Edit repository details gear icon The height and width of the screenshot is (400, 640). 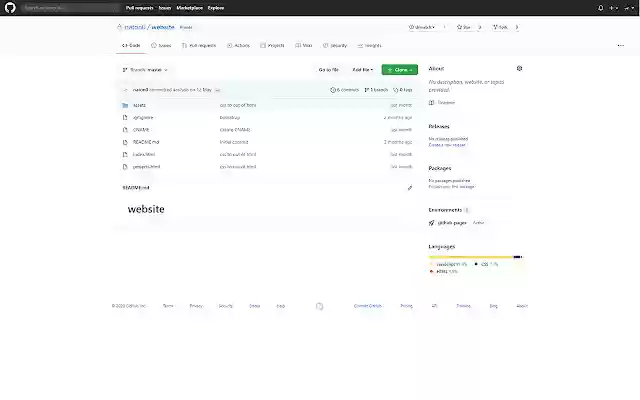pos(519,69)
